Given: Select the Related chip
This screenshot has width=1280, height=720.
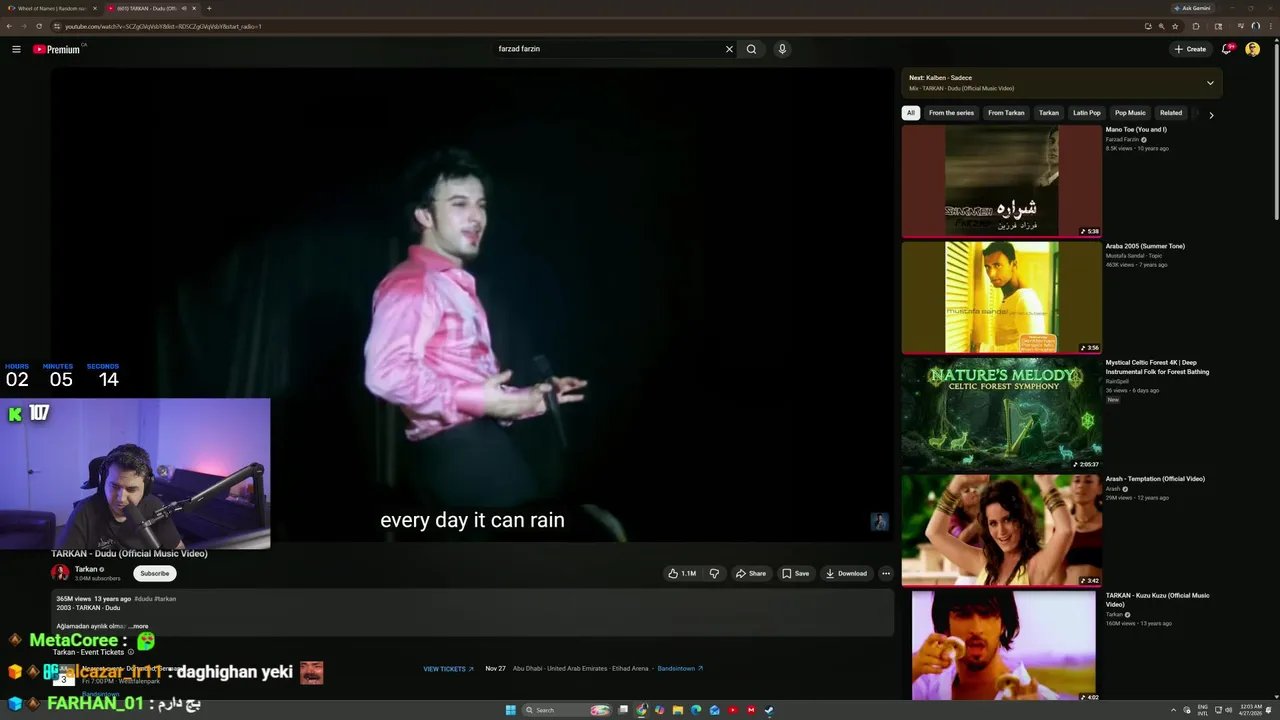Looking at the screenshot, I should (x=1171, y=113).
